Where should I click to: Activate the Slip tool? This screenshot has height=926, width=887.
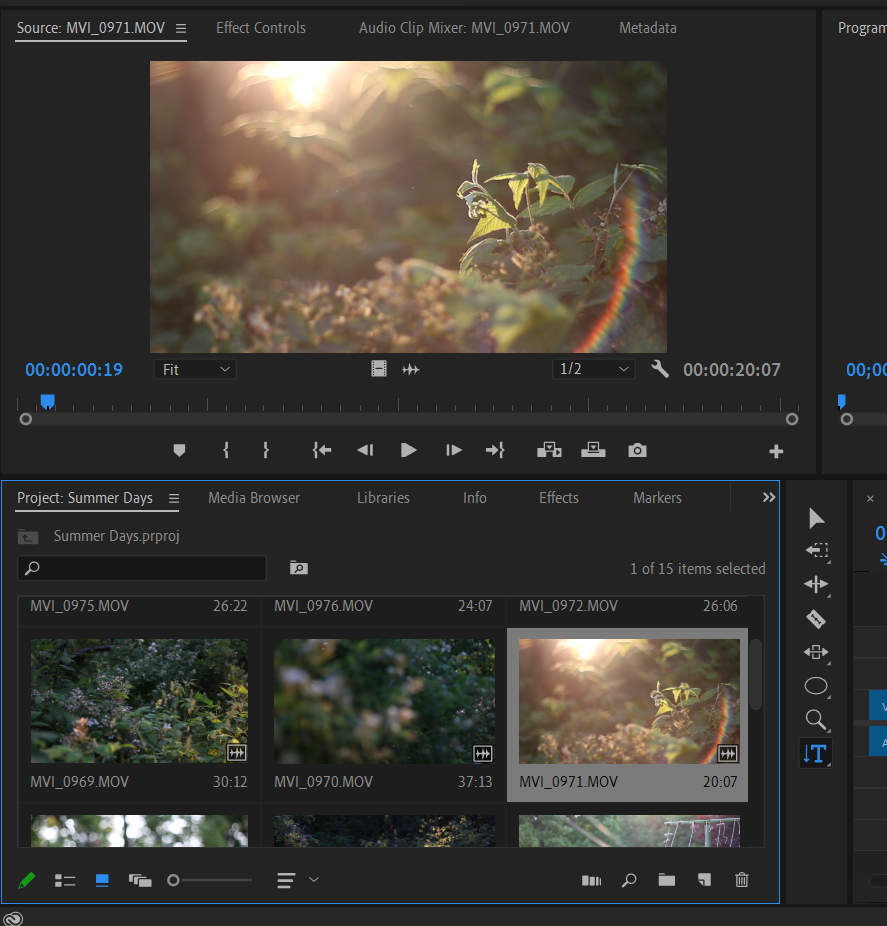point(816,653)
